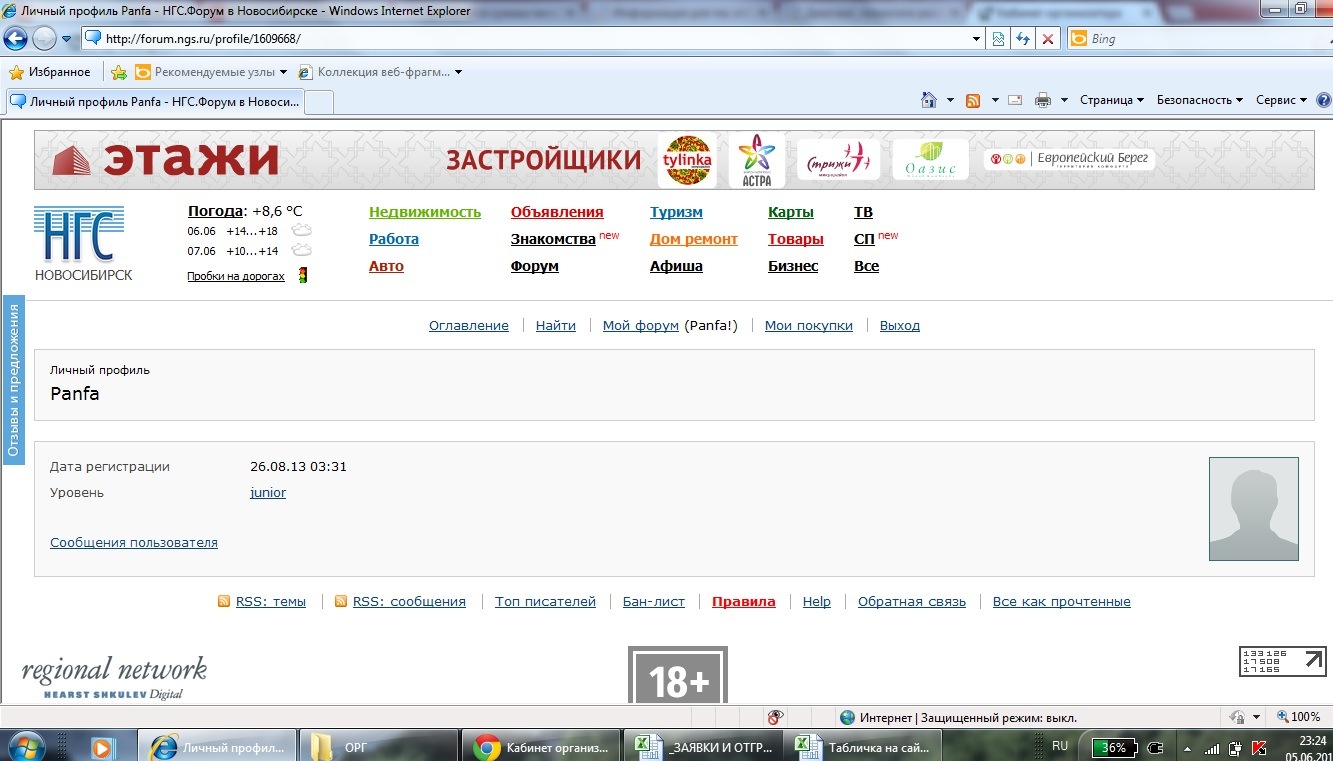This screenshot has width=1333, height=761.
Task: Add page to favorites bar star icon
Action: tap(118, 72)
